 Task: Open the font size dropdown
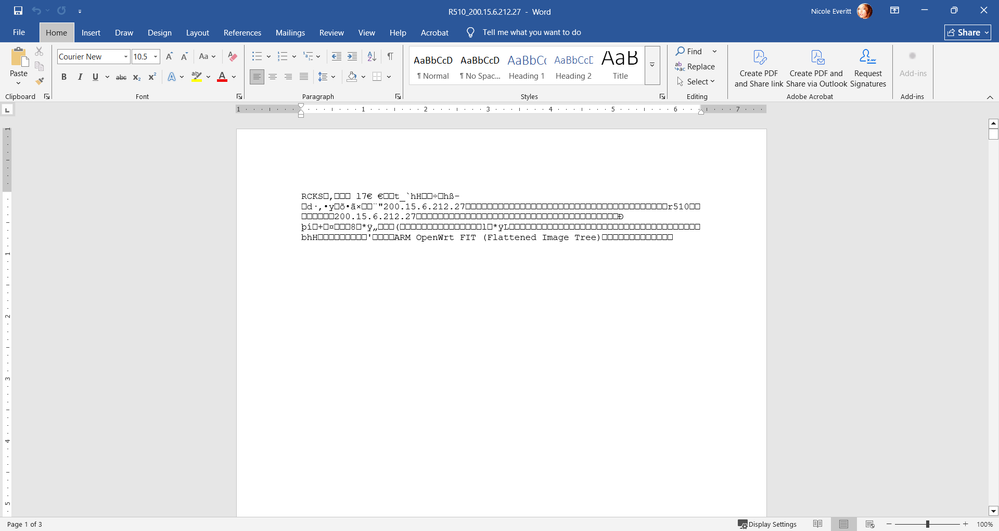[155, 57]
